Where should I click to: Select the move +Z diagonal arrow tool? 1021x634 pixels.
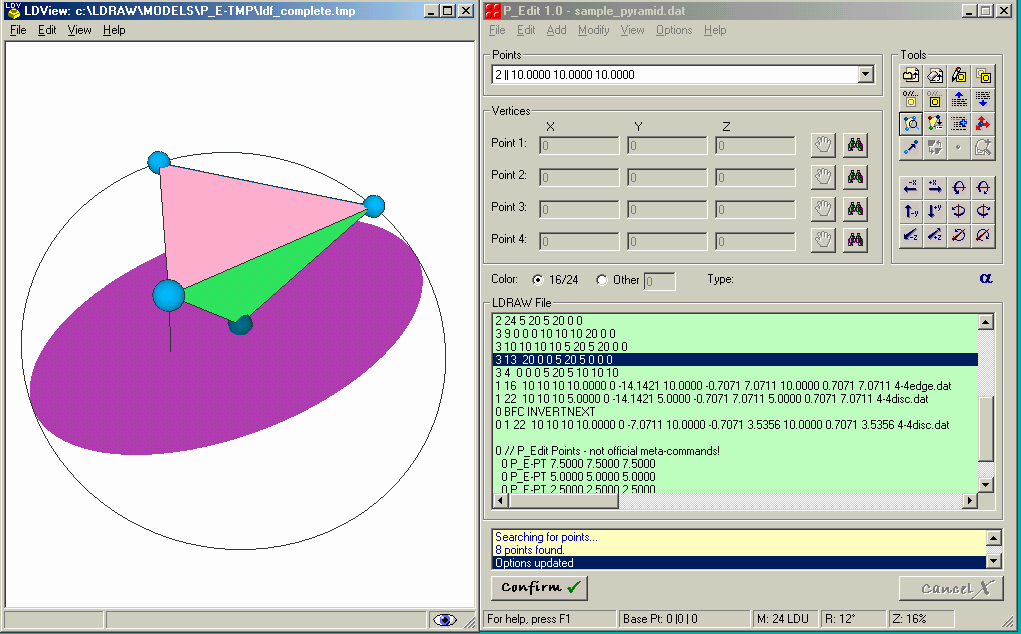[934, 234]
